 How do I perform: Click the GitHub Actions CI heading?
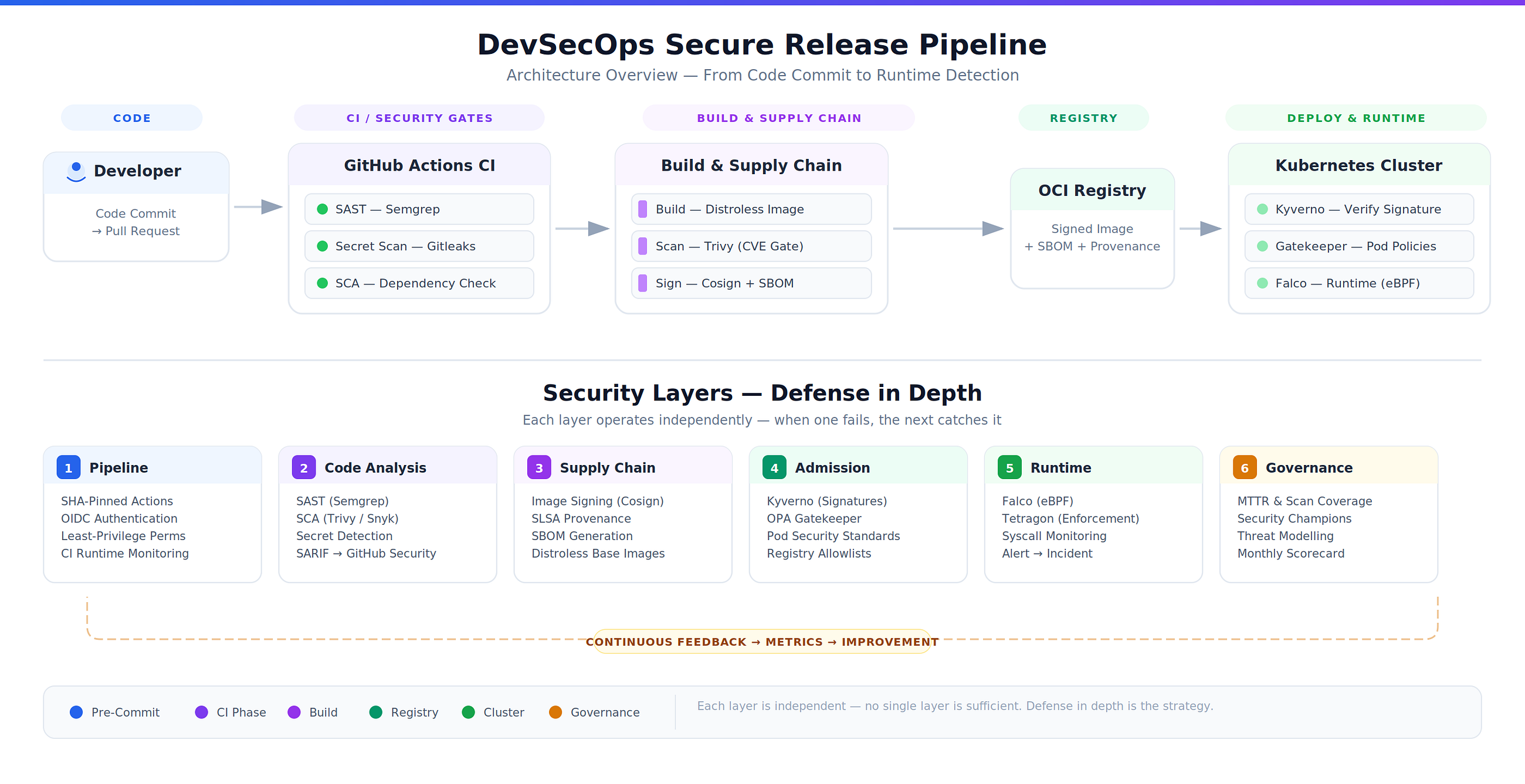click(419, 166)
